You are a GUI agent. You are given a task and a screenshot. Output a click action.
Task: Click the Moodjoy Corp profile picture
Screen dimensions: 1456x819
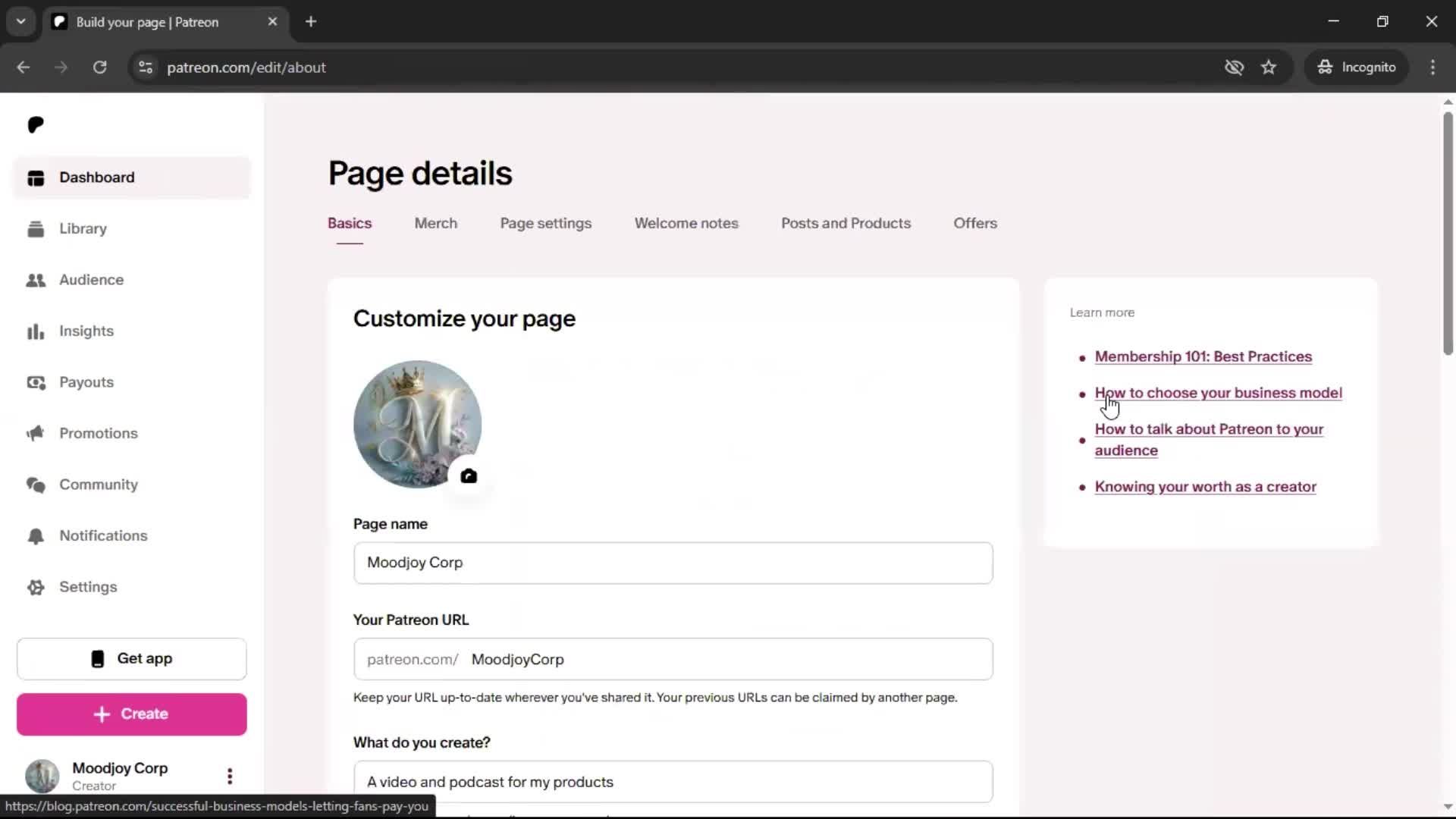pyautogui.click(x=417, y=424)
